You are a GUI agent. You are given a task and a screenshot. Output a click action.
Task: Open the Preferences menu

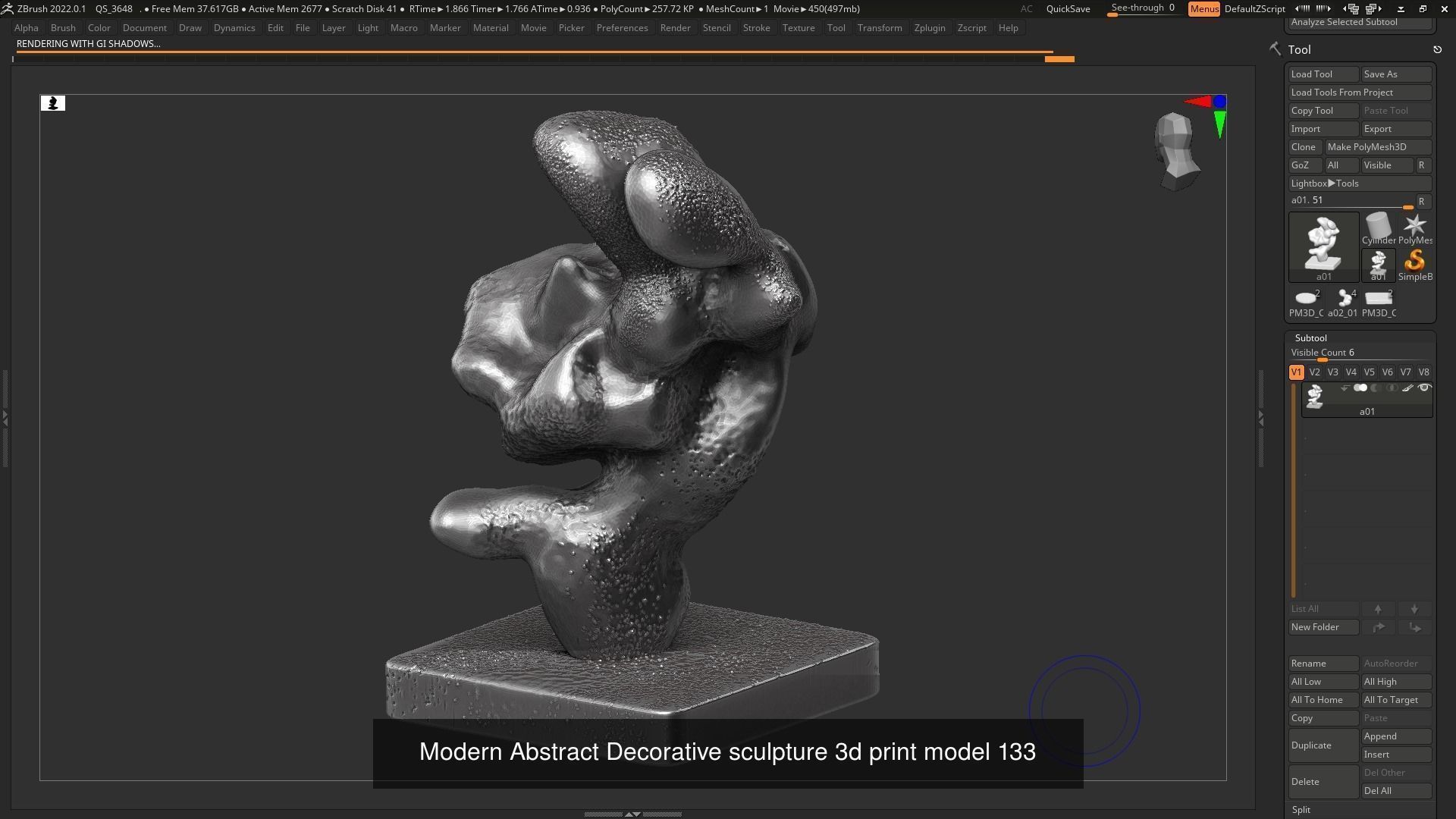click(622, 28)
